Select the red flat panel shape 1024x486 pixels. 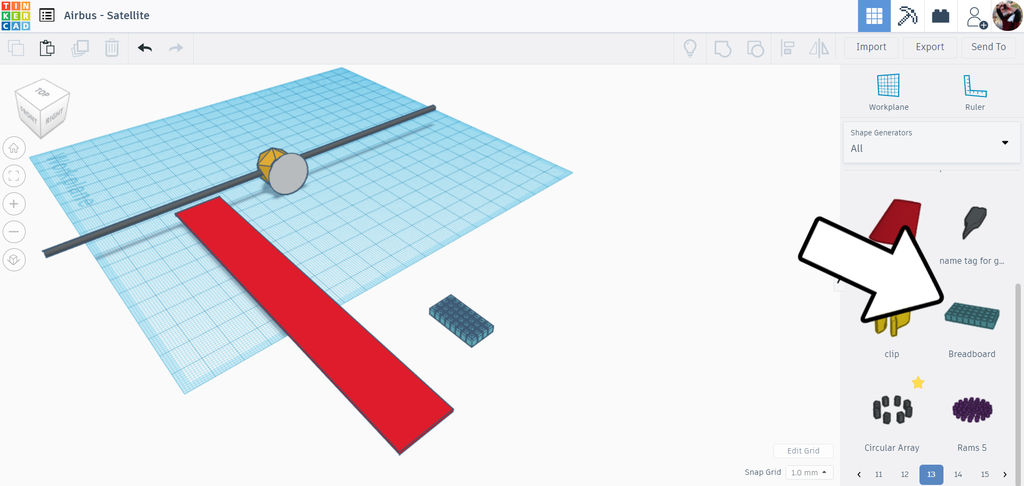[315, 325]
